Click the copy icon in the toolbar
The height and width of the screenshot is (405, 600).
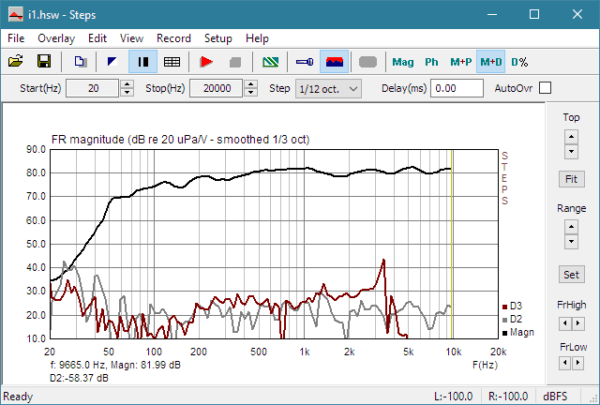pyautogui.click(x=80, y=62)
